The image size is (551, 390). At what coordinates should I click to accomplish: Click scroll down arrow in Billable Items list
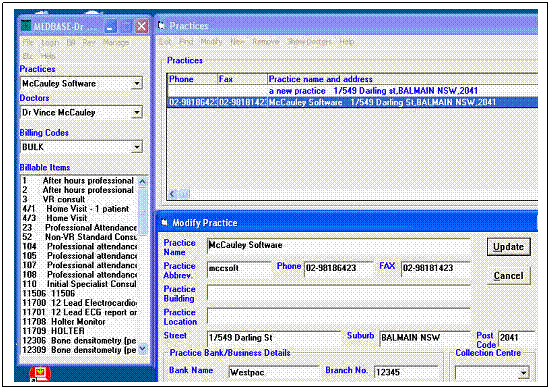coord(142,349)
